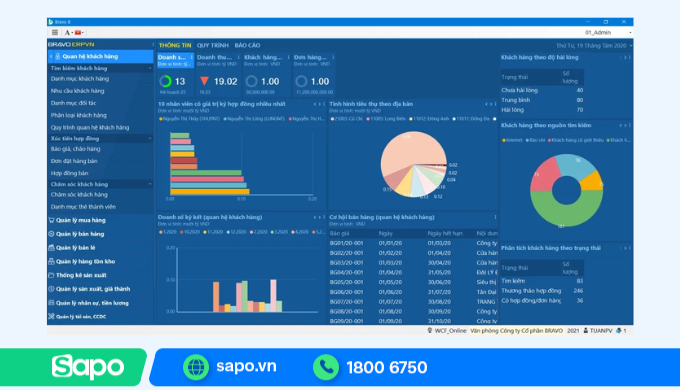Click the Quản lý nhân sự, tiền lương icon
The height and width of the screenshot is (390, 680).
51,303
